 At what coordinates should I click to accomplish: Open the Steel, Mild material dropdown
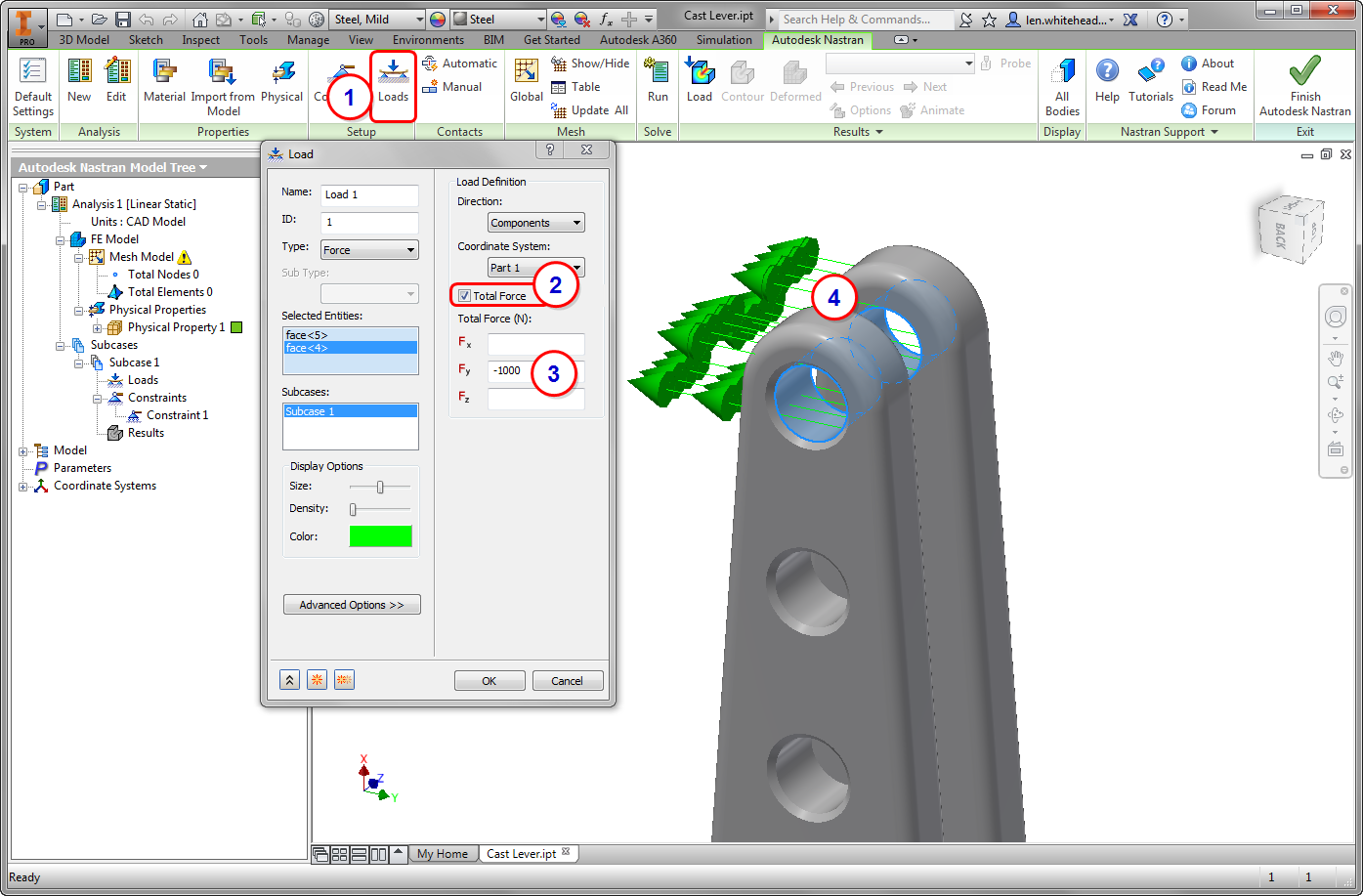coord(376,20)
